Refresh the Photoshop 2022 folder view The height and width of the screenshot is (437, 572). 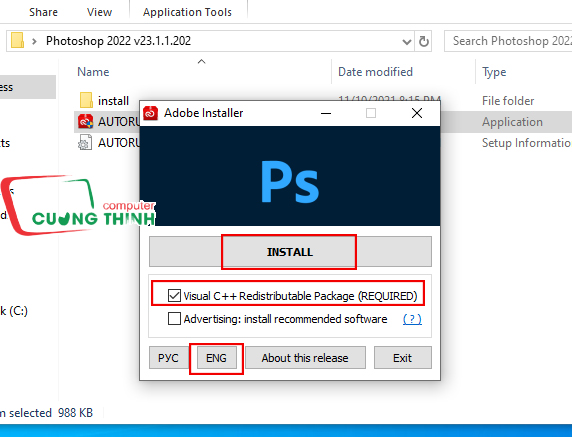pos(424,41)
